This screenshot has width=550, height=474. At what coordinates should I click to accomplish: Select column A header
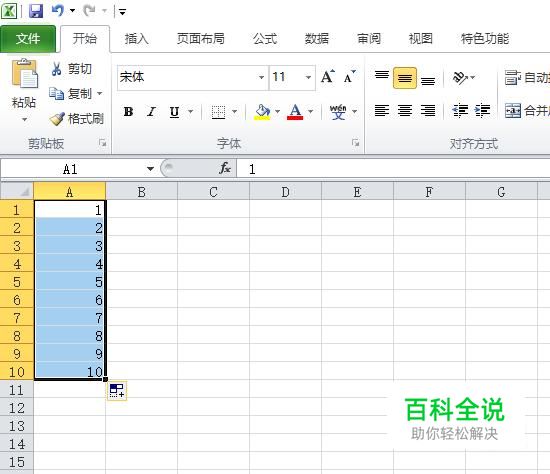point(69,192)
